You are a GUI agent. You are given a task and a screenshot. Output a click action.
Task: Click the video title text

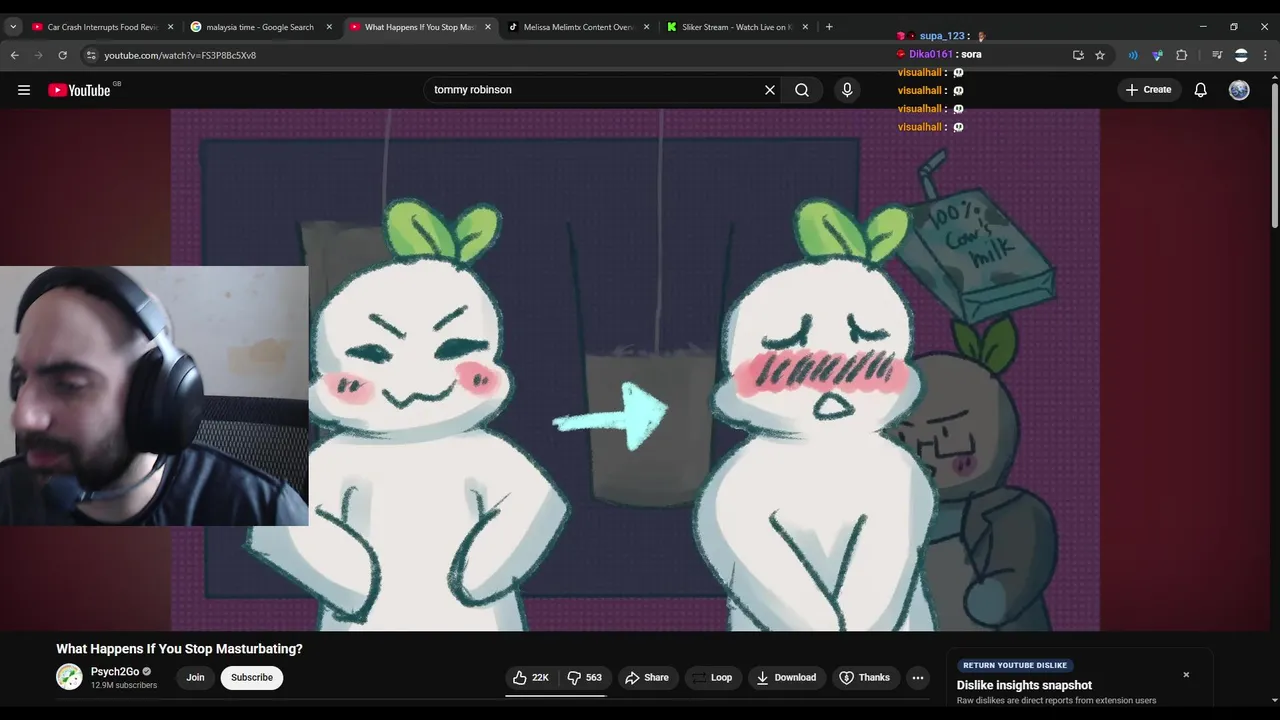coord(179,649)
